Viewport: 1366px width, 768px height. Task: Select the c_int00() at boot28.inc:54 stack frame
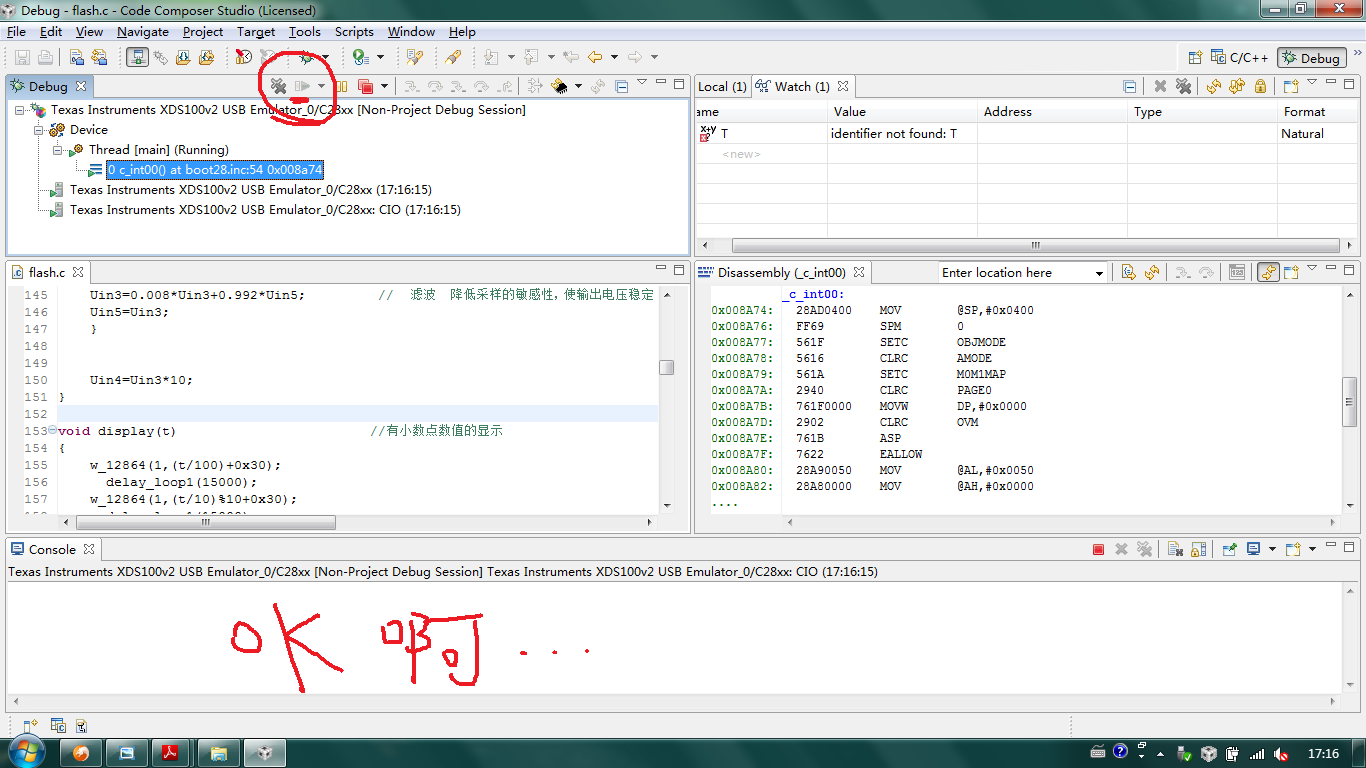215,170
